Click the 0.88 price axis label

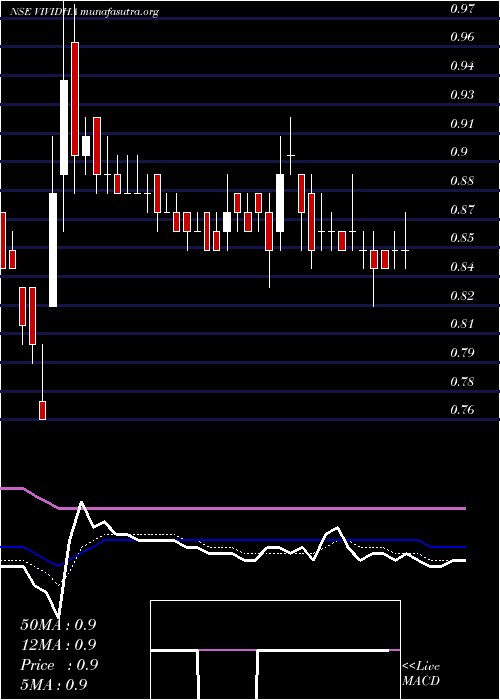(x=462, y=181)
